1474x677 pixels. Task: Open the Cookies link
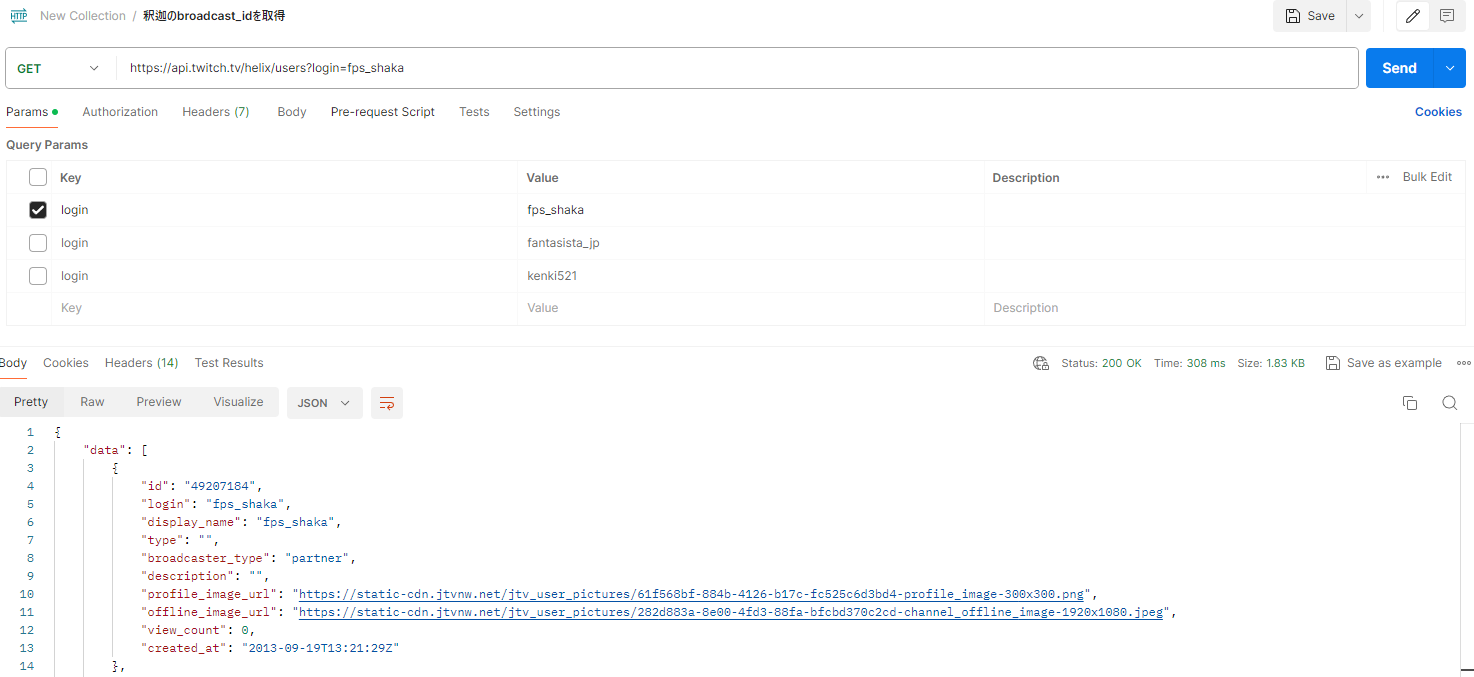1438,112
